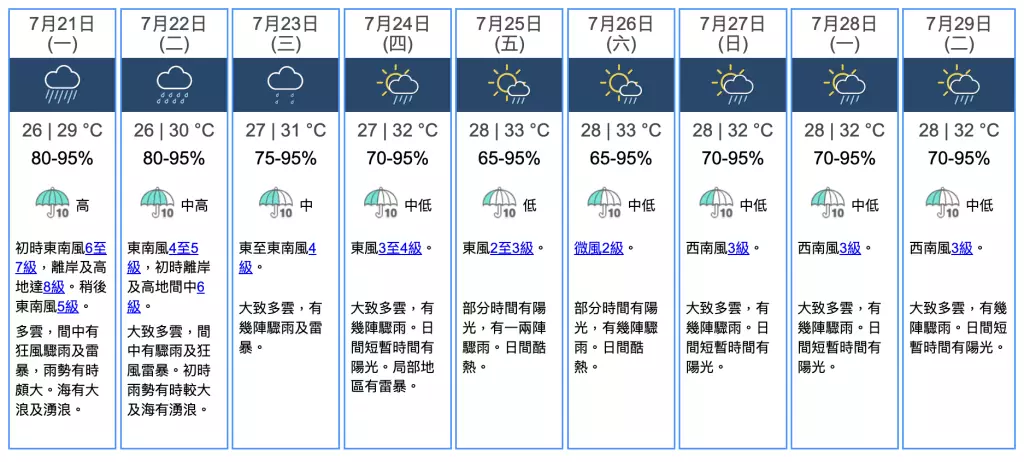Click the heavy rain icon for 7月21日
This screenshot has height=462, width=1024.
tap(62, 84)
